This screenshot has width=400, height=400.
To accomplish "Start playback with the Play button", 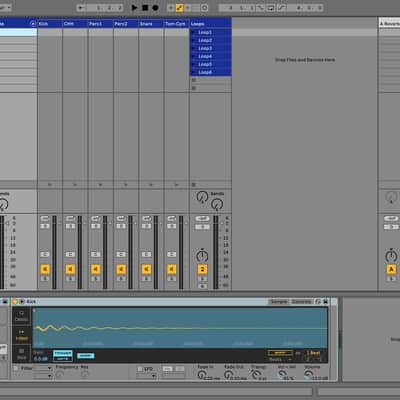I will click(134, 7).
